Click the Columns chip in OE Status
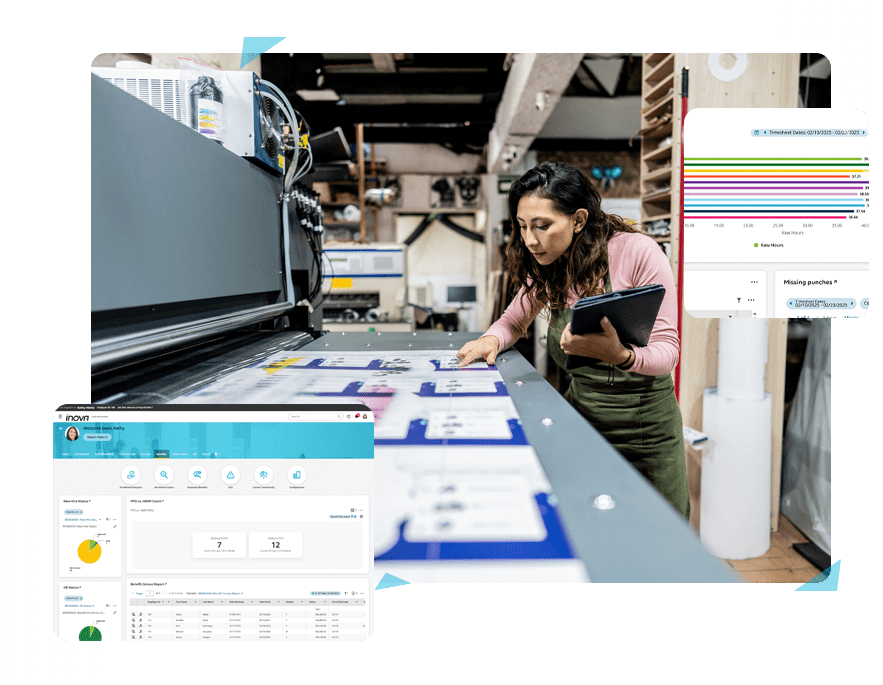Screen dimensions: 883x685 click(x=73, y=598)
